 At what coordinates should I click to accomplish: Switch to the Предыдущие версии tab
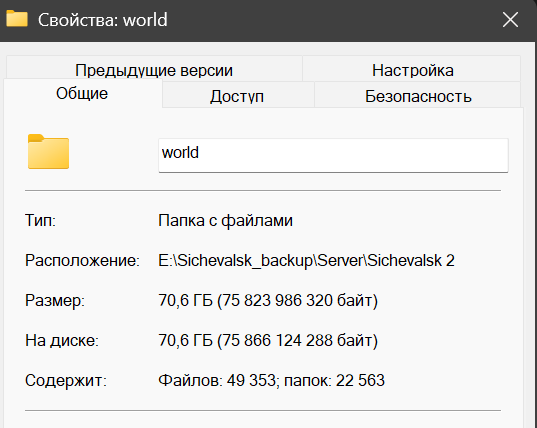pos(154,70)
